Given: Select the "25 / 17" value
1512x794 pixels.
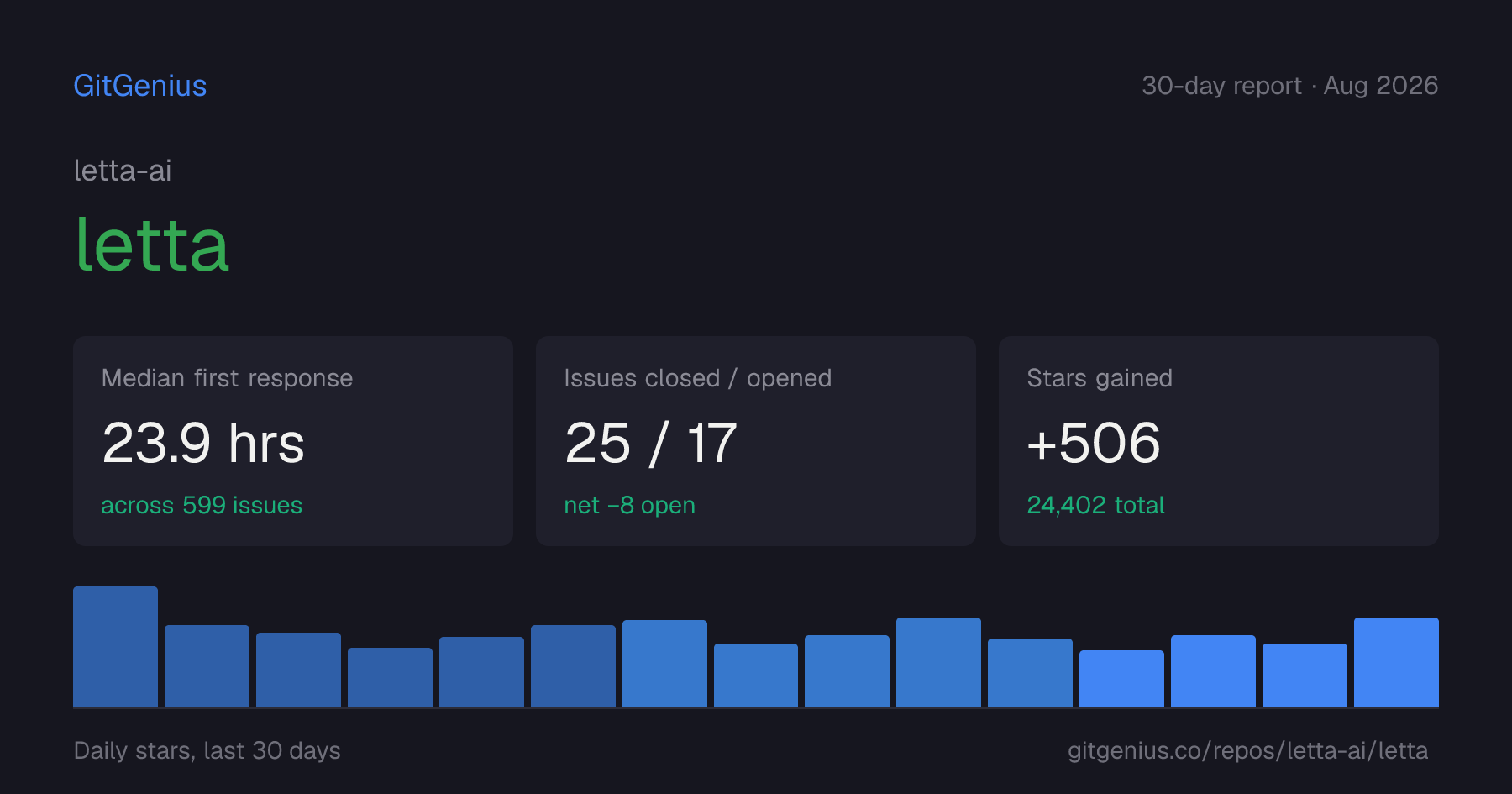Looking at the screenshot, I should 651,443.
